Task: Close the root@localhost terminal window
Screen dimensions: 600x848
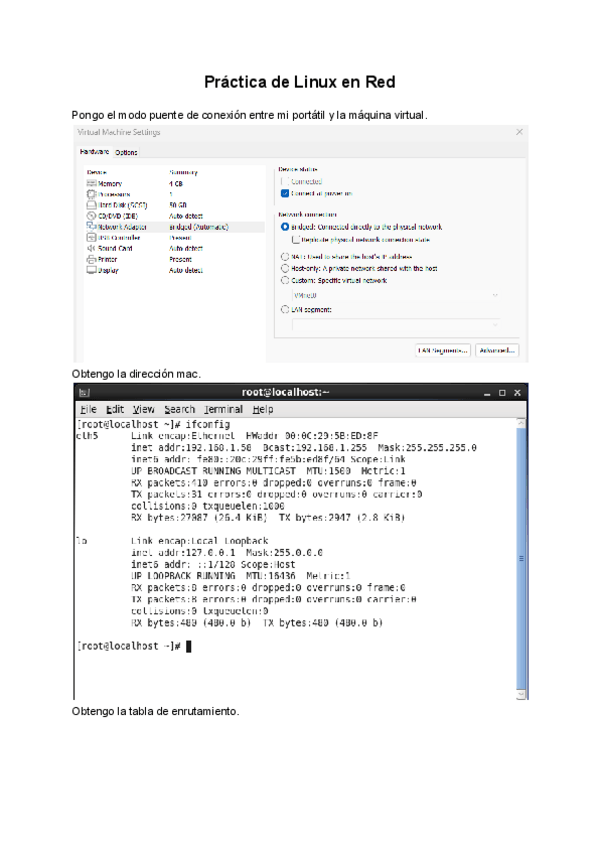Action: (x=517, y=393)
